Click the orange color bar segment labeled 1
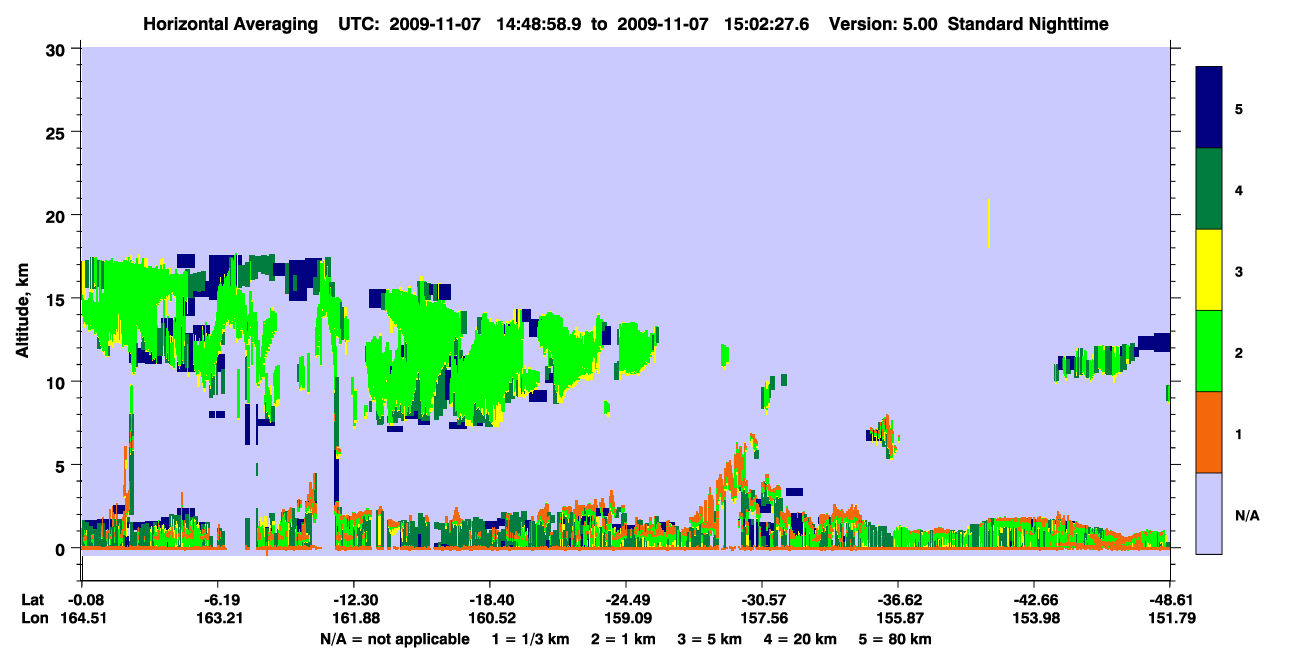The height and width of the screenshot is (667, 1300). coord(1209,432)
